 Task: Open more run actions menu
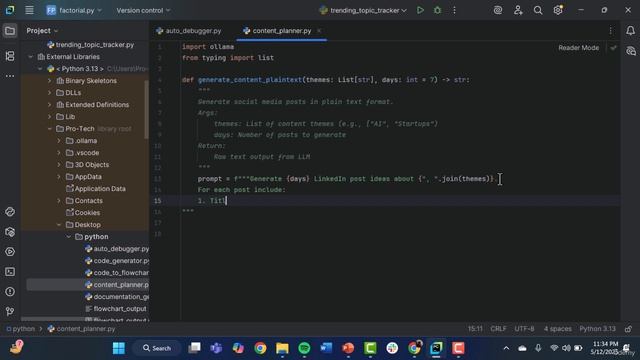tap(454, 10)
